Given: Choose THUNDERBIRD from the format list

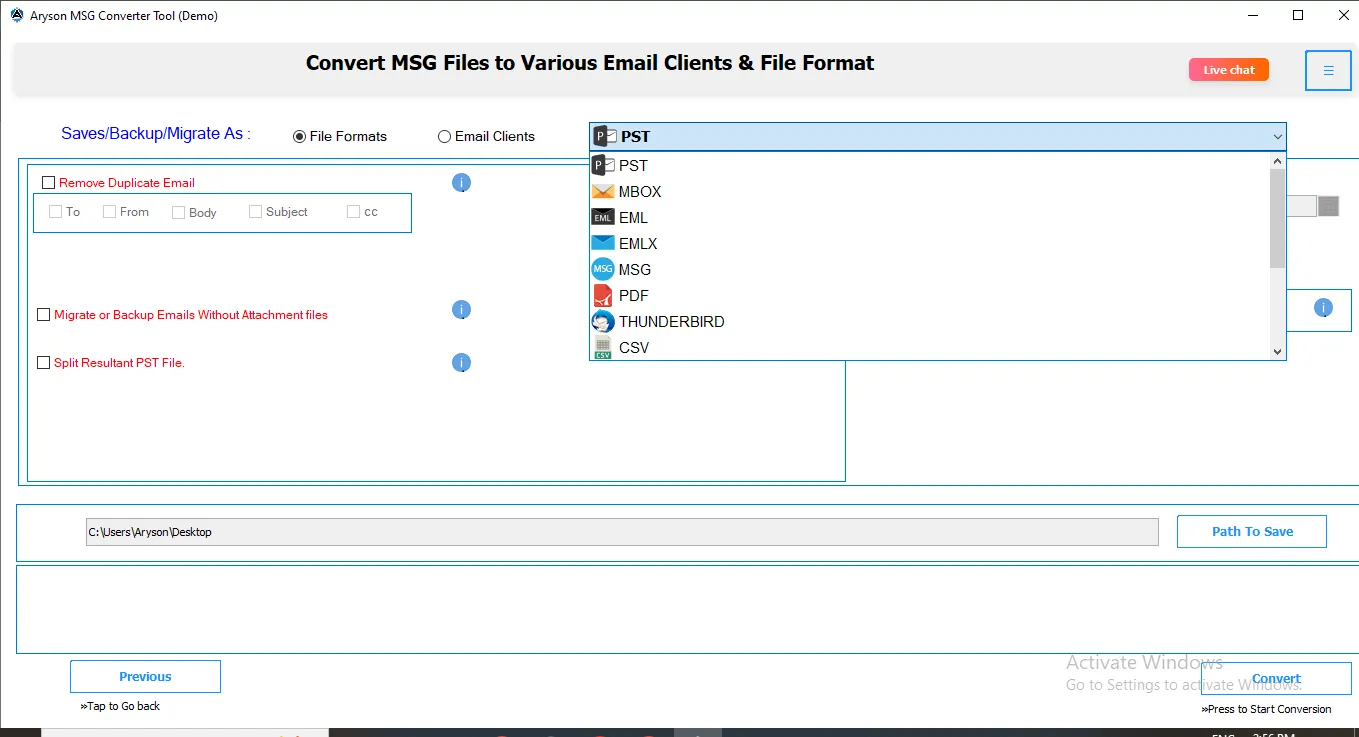Looking at the screenshot, I should (x=929, y=321).
